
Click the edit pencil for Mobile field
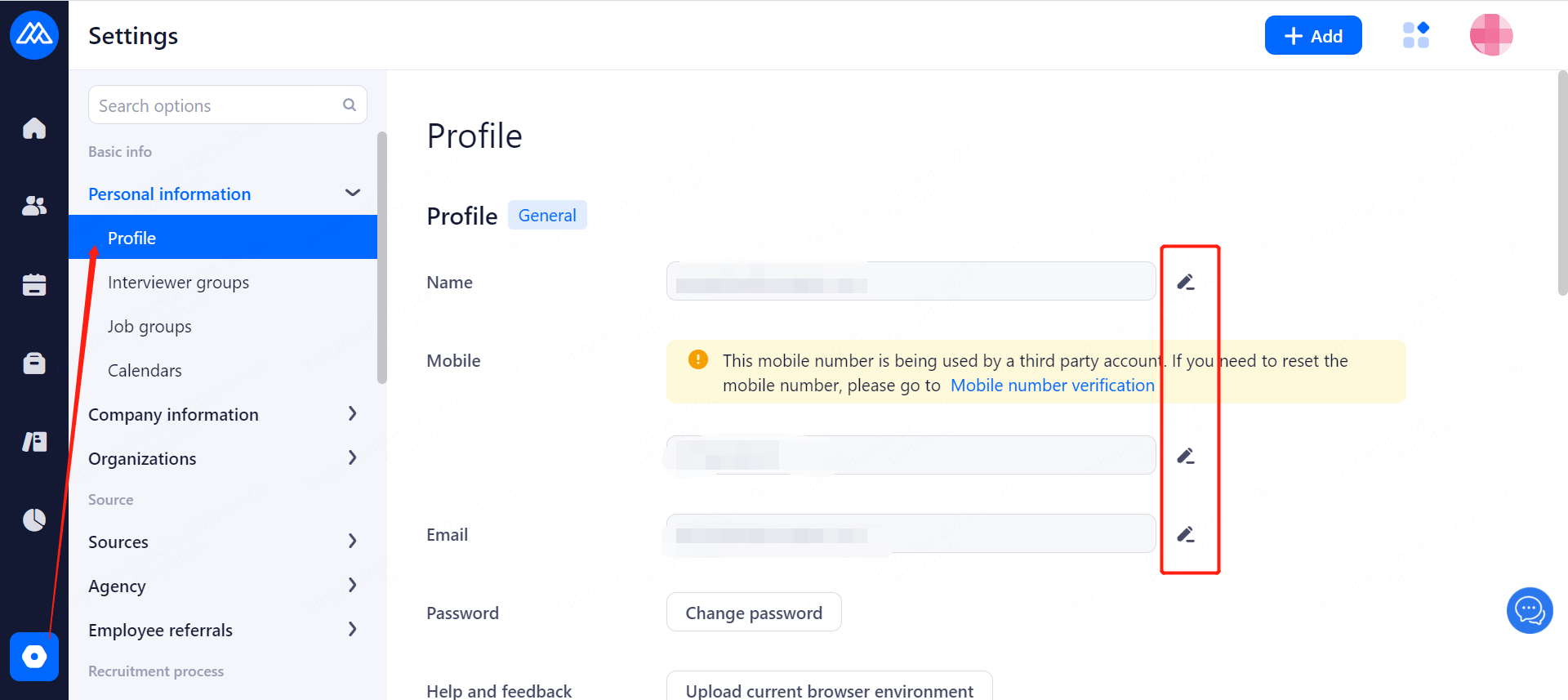click(1186, 456)
